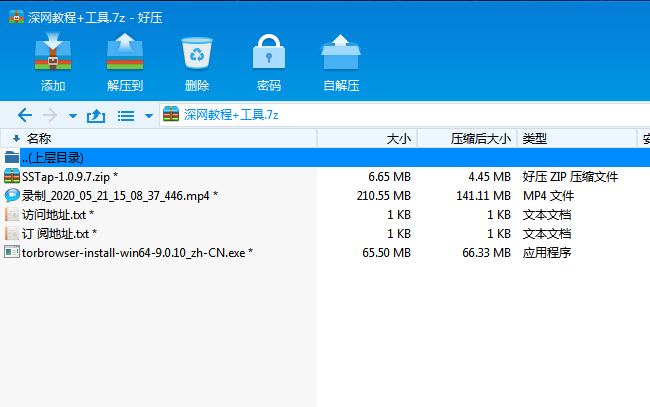This screenshot has width=650, height=407.
Task: Select the 订 阅地址.txt file
Action: 59,234
